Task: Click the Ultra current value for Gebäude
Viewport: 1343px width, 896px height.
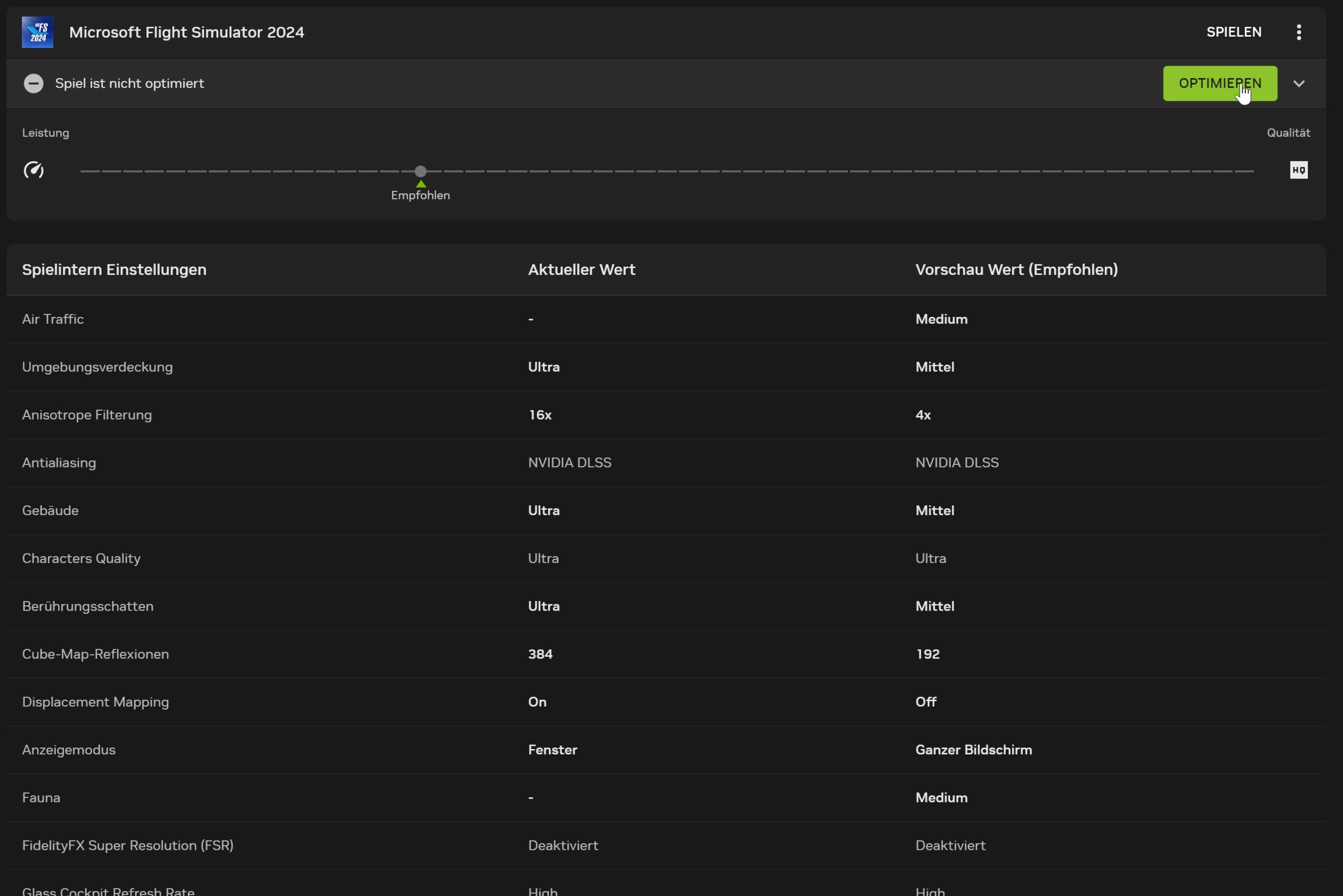Action: [543, 510]
